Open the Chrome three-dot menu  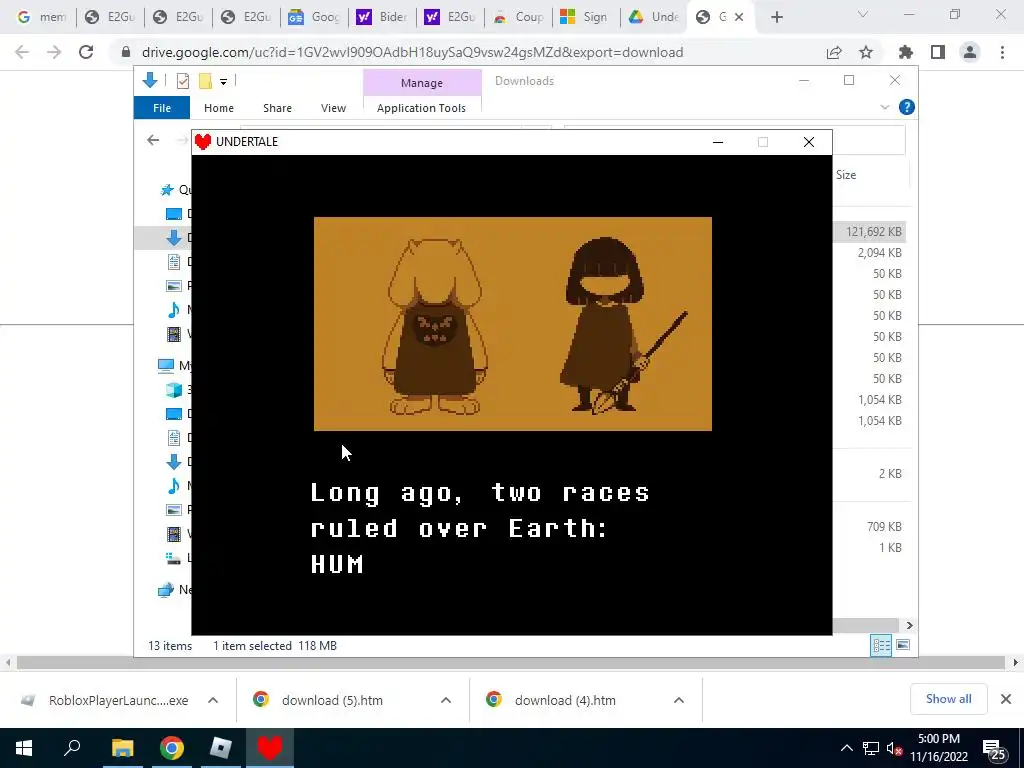tap(1002, 52)
